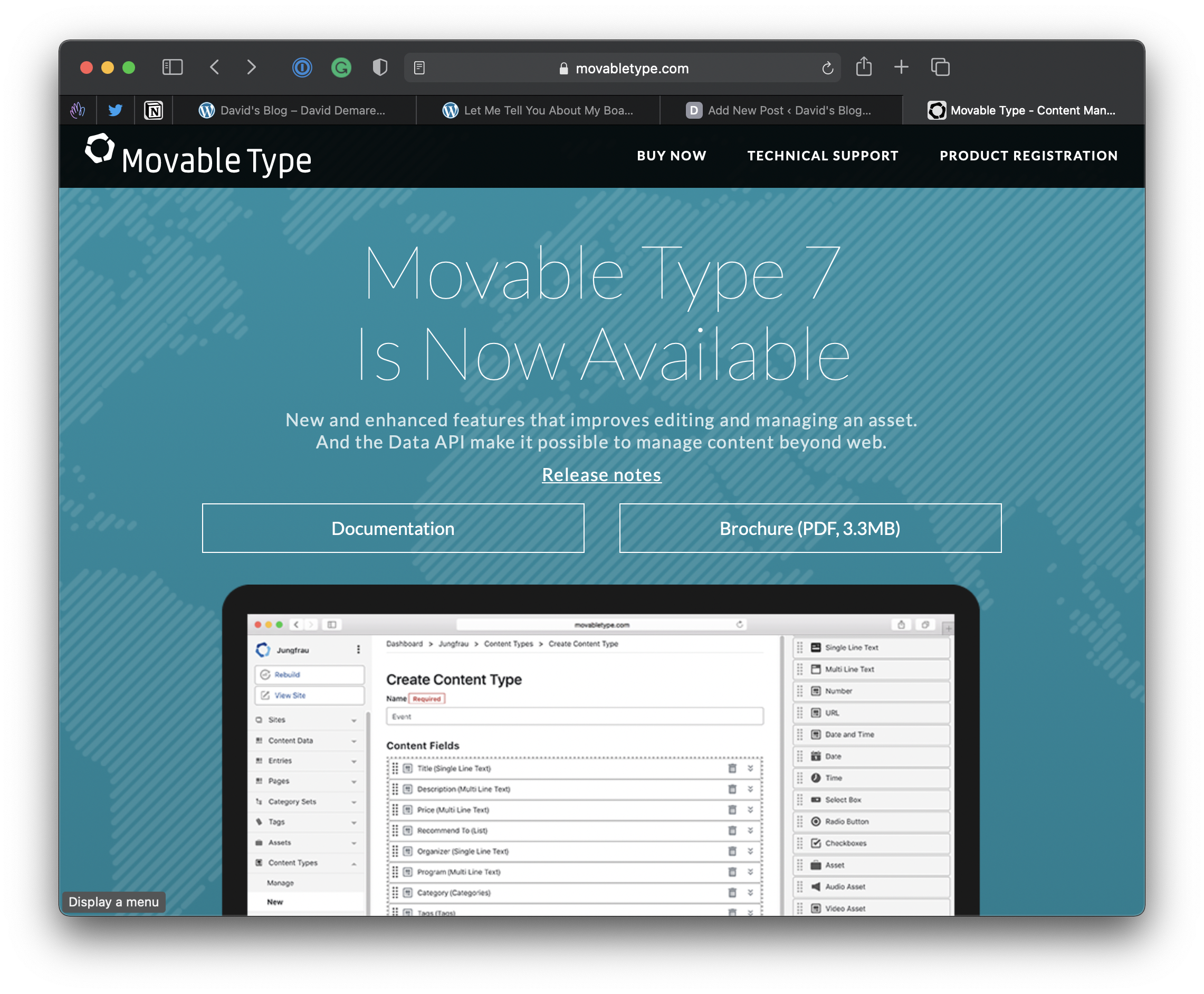Viewport: 1204px width, 994px height.
Task: Click the 1Password extension icon
Action: [x=302, y=68]
